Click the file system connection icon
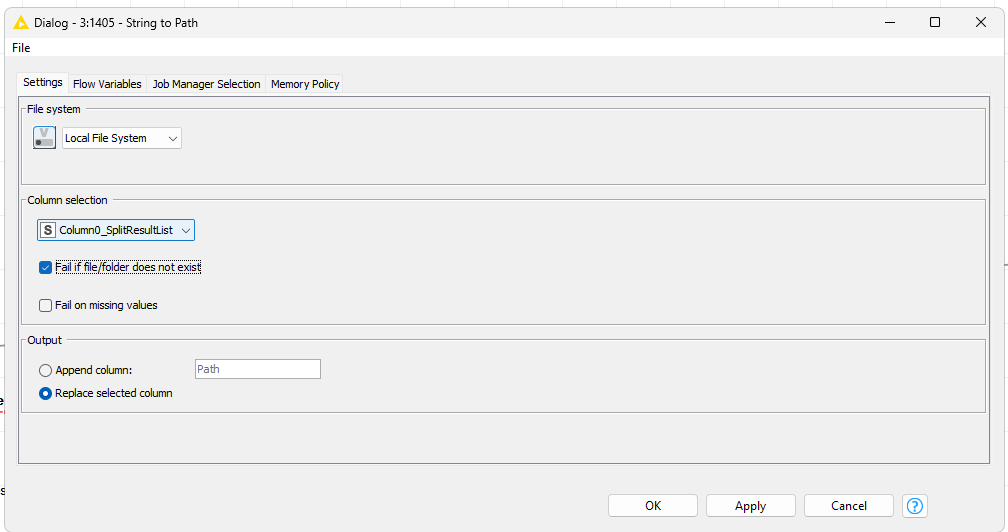Screen dimensions: 1008x532 tap(44, 138)
